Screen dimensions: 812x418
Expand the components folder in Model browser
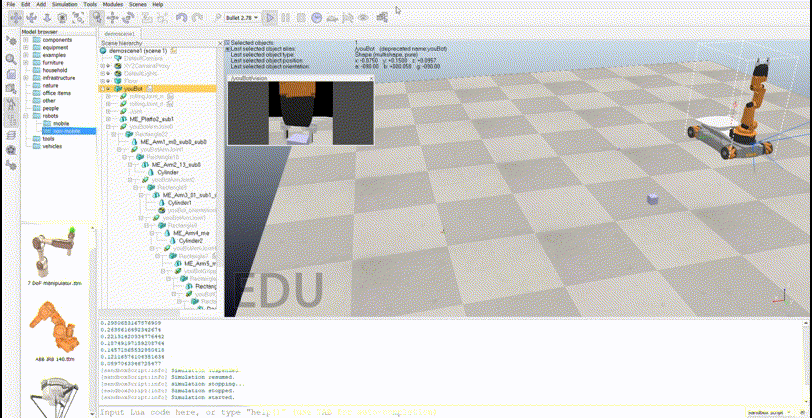[26, 42]
